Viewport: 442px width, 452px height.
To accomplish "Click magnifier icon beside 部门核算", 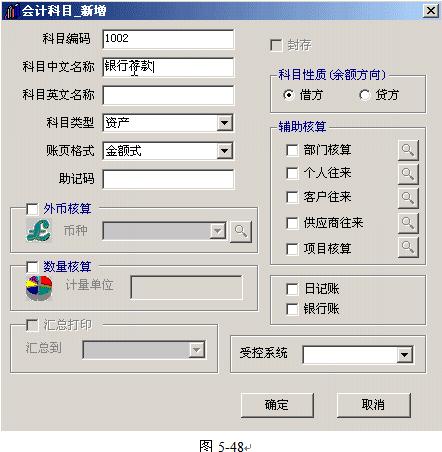I will [x=408, y=150].
